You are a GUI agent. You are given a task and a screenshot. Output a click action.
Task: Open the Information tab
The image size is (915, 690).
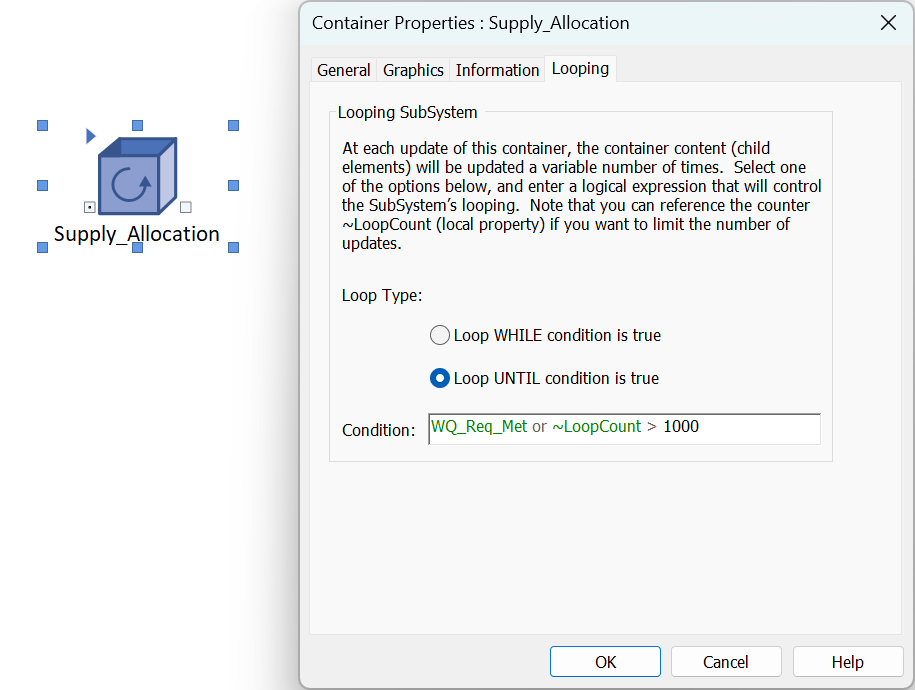point(497,70)
